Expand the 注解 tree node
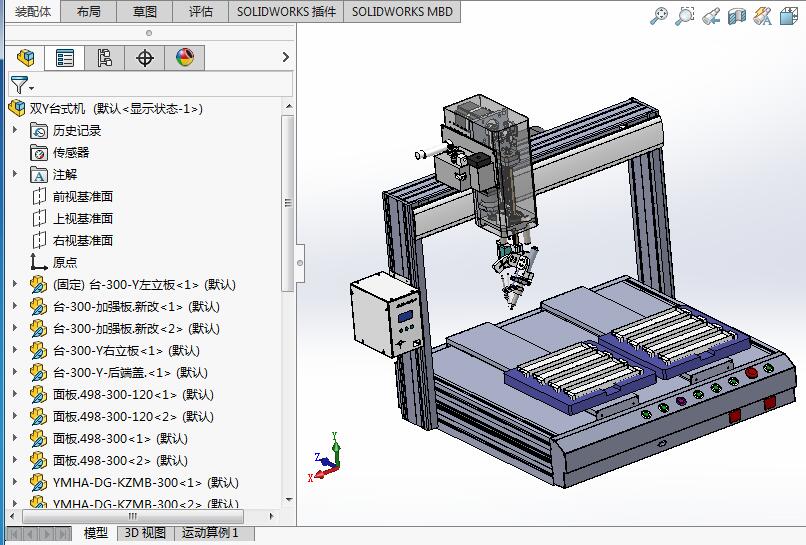Viewport: 806px width, 545px height. click(x=15, y=174)
